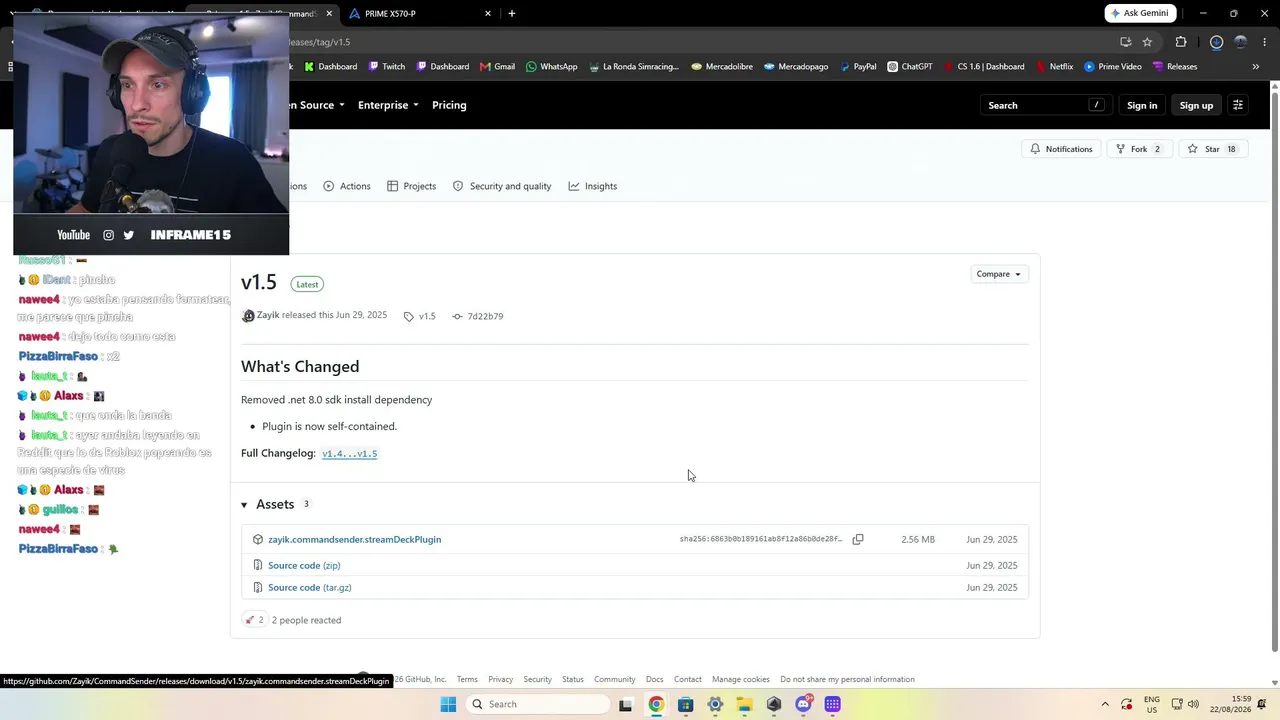
Task: Open the Chrome extensions puzzle icon
Action: (x=1181, y=42)
